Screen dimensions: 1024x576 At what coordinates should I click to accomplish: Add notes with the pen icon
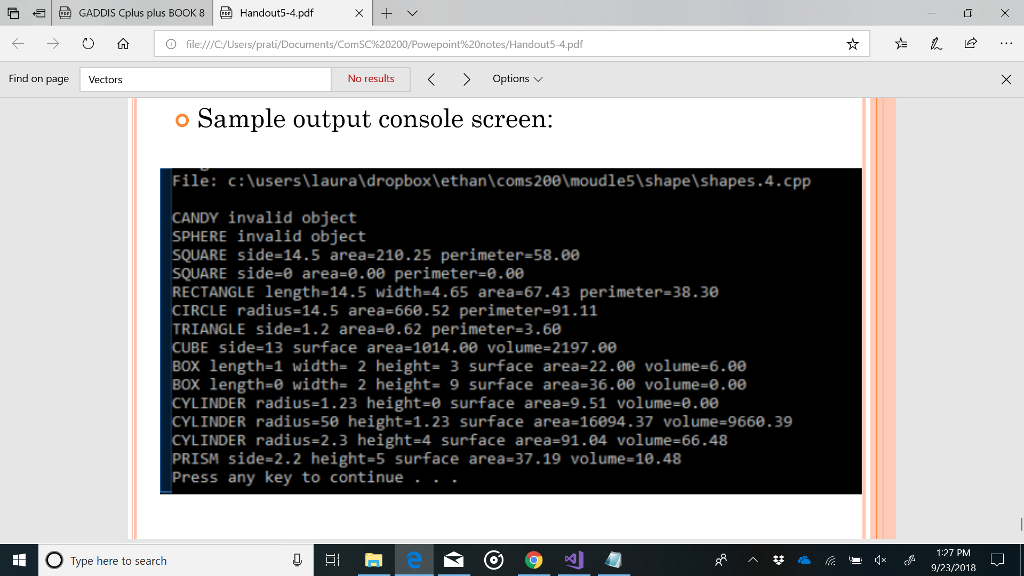936,44
